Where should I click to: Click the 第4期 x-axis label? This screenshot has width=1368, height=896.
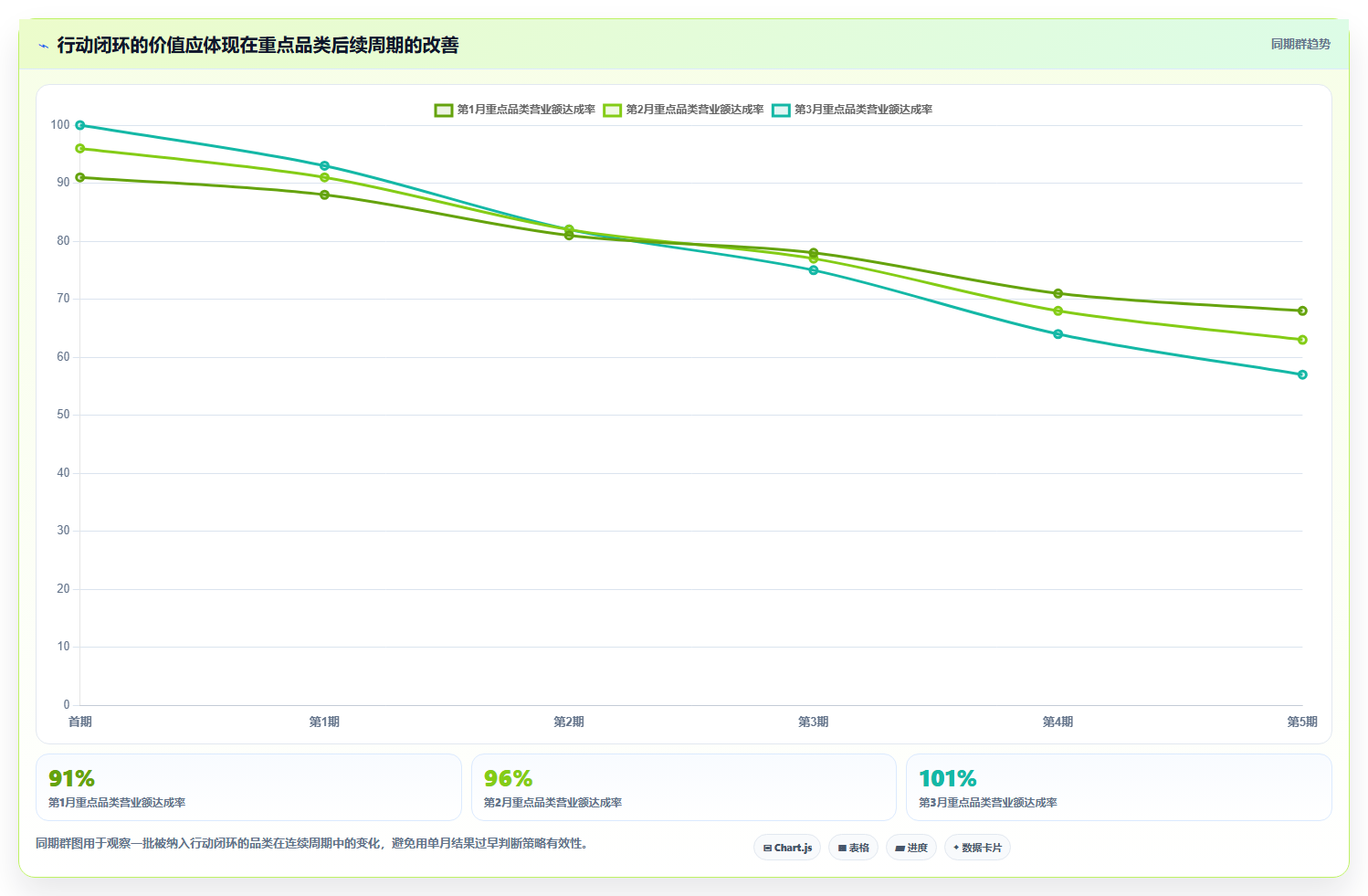(x=1058, y=722)
